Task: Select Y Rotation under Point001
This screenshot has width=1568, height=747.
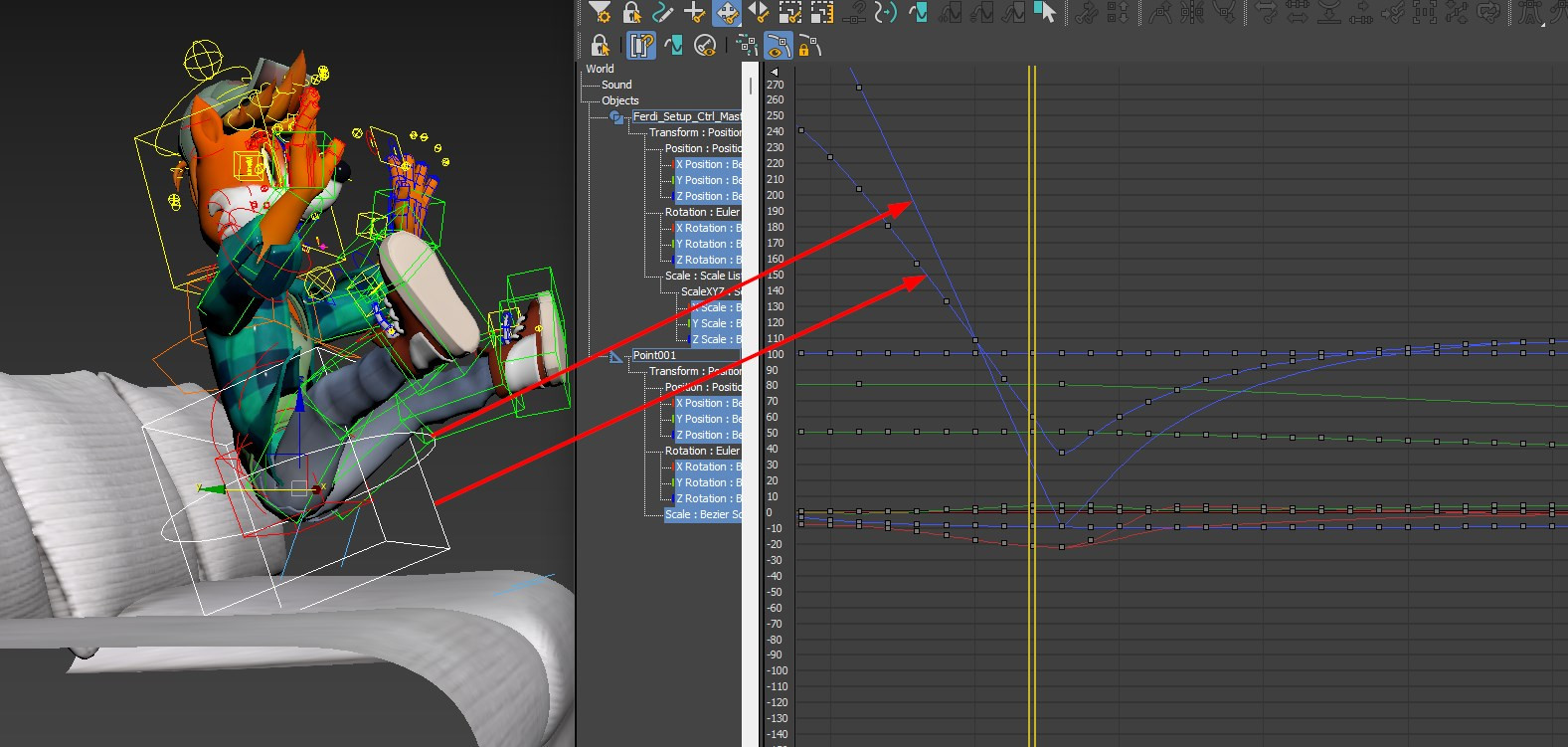Action: [x=708, y=482]
